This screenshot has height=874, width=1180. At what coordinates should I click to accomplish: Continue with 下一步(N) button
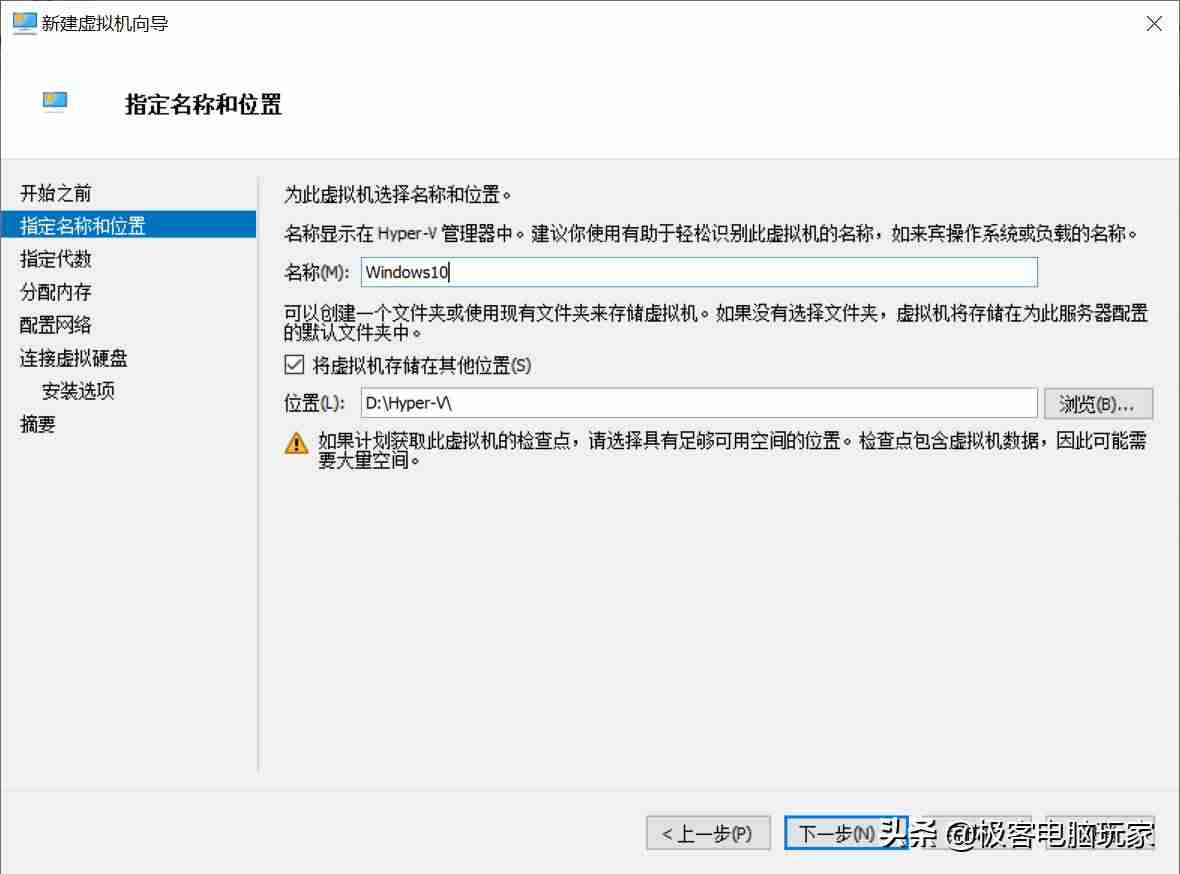point(846,833)
